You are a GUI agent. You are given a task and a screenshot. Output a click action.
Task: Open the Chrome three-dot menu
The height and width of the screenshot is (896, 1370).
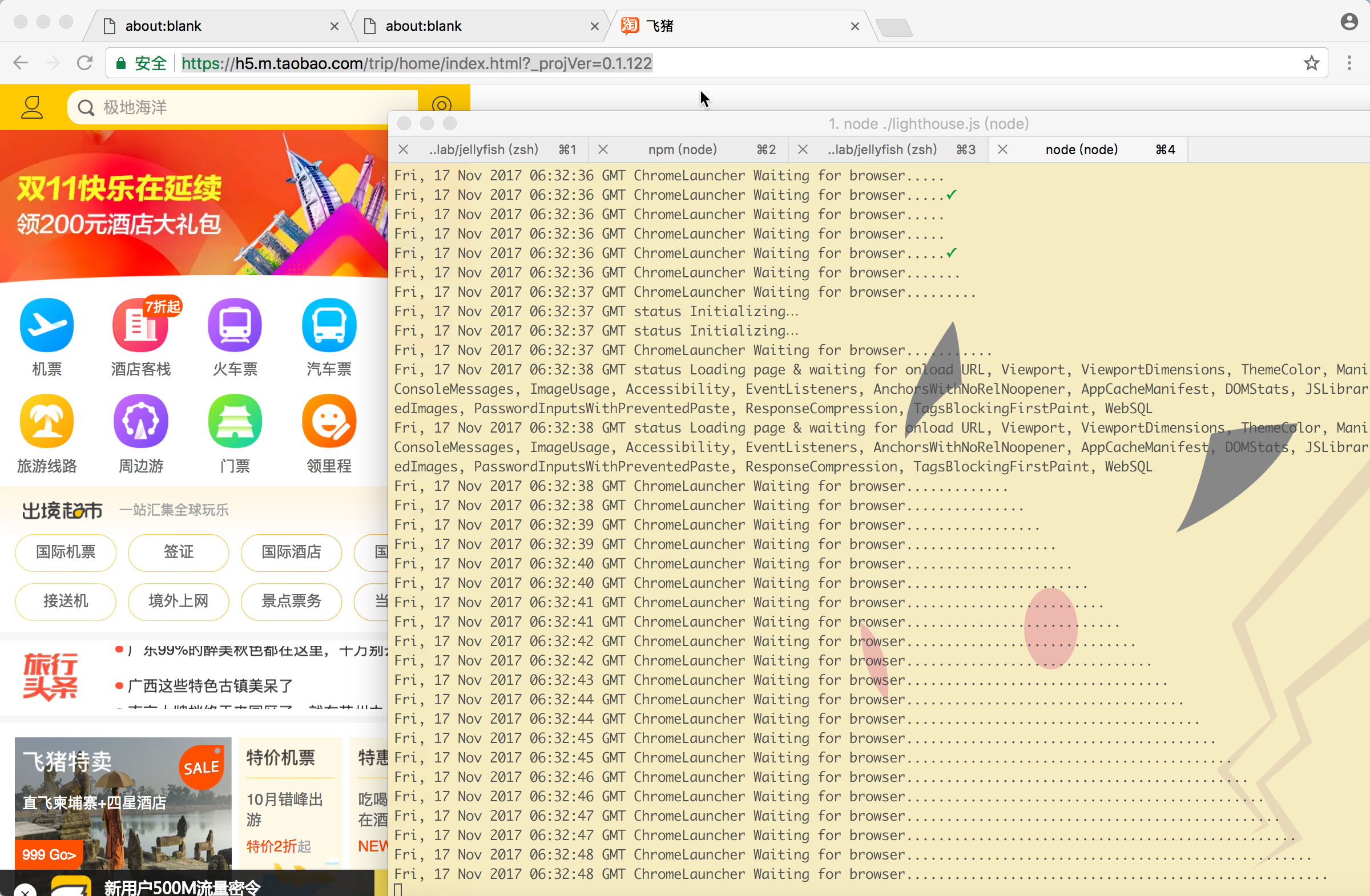pos(1349,63)
